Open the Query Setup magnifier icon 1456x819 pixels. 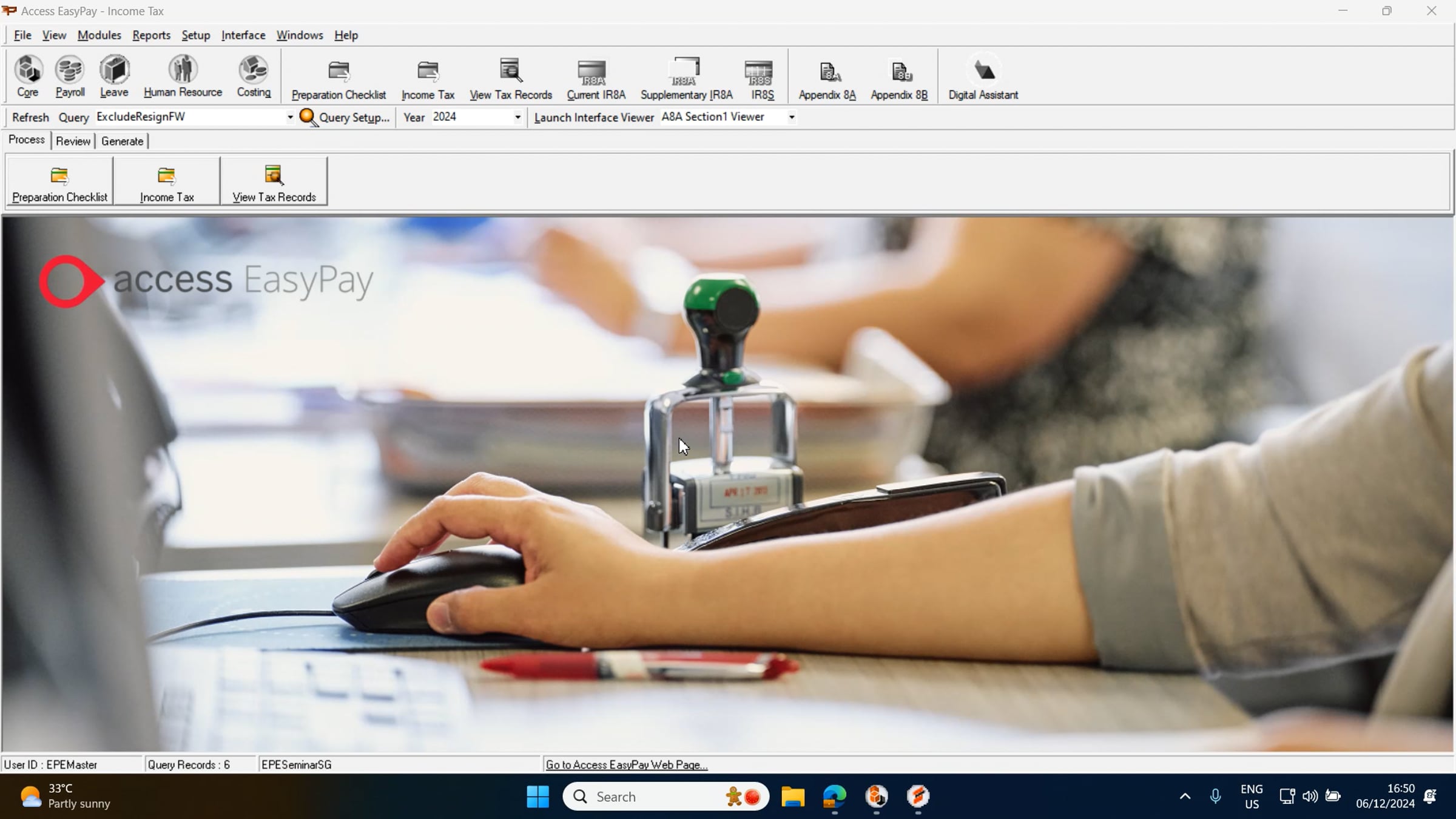tap(308, 117)
